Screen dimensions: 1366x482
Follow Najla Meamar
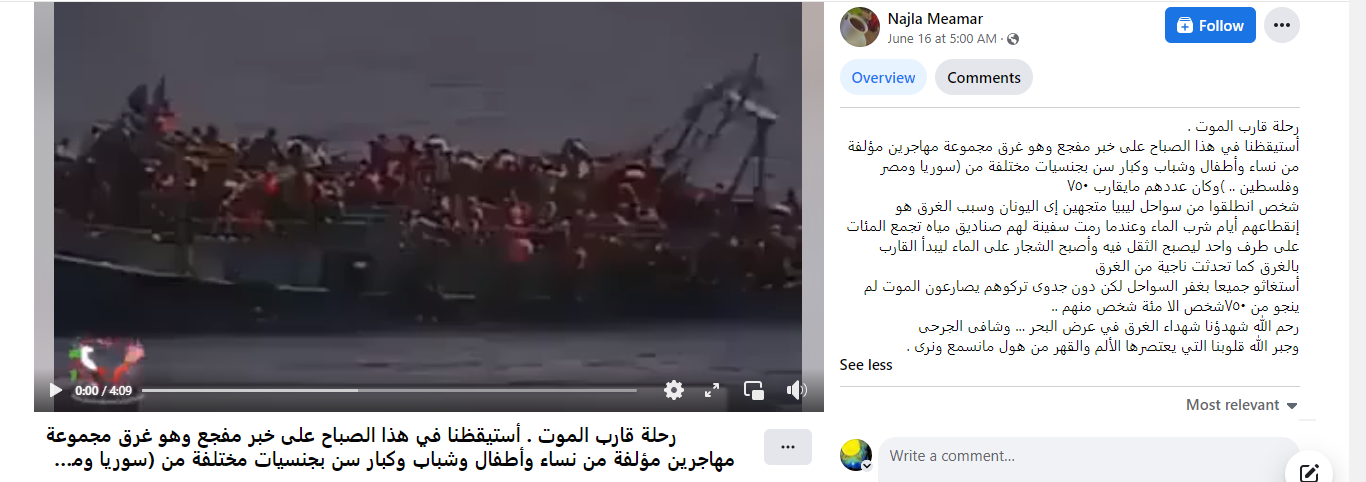[x=1210, y=26]
